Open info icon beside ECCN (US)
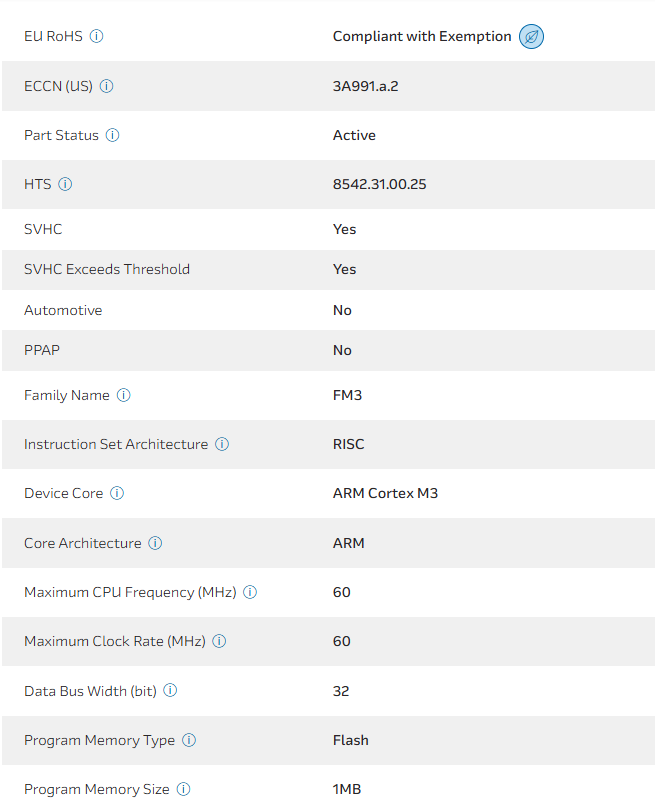This screenshot has height=810, width=655. click(107, 86)
